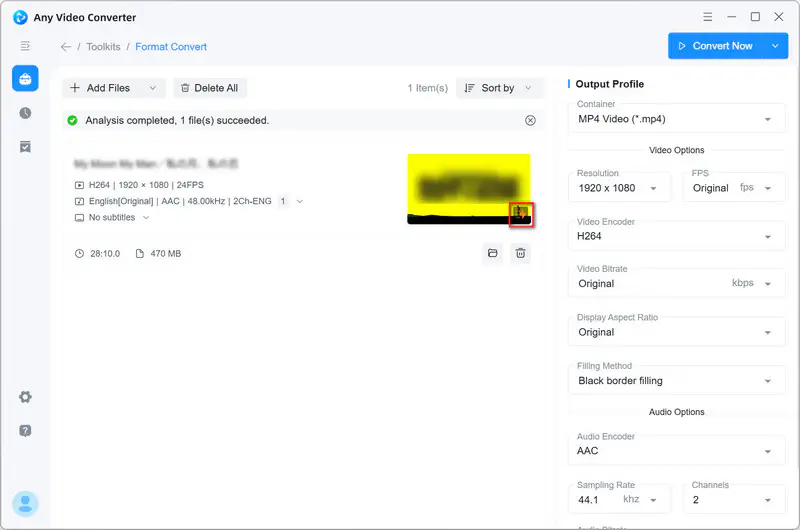800x530 pixels.
Task: Click Delete All button
Action: coord(210,88)
